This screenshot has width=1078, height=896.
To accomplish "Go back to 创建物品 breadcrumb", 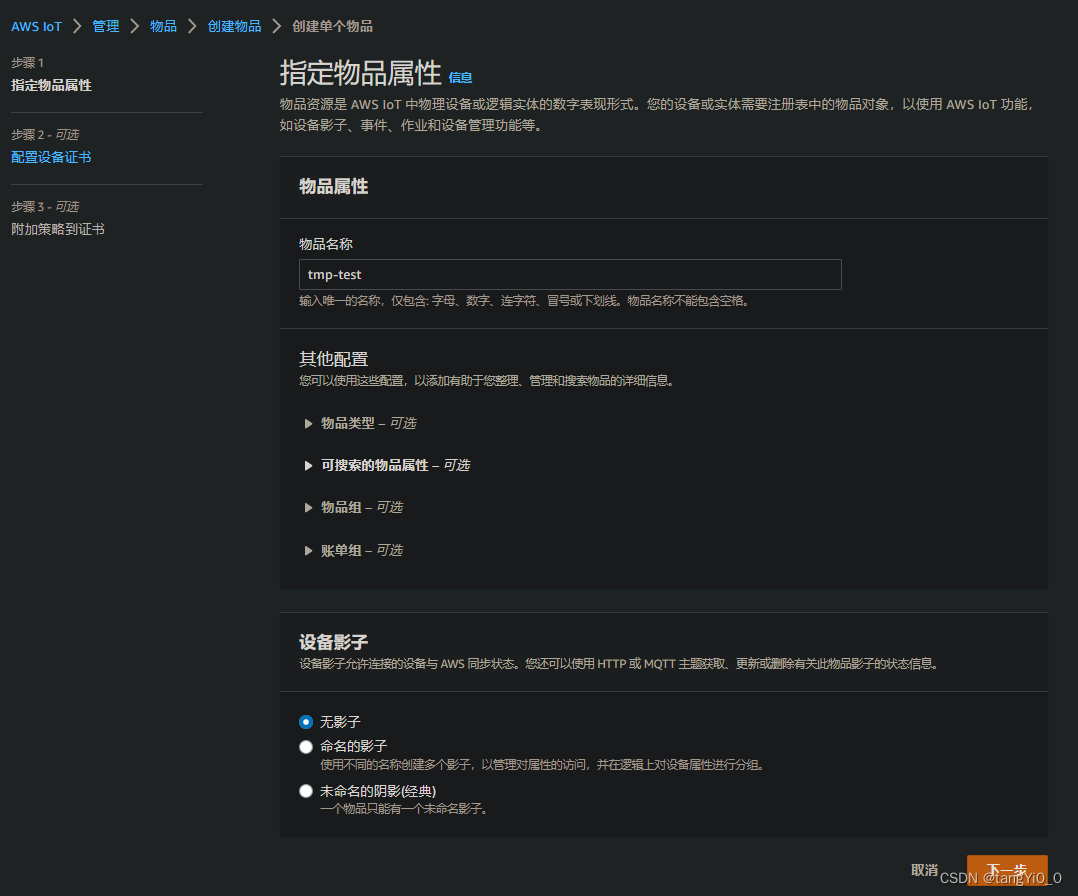I will (x=234, y=26).
